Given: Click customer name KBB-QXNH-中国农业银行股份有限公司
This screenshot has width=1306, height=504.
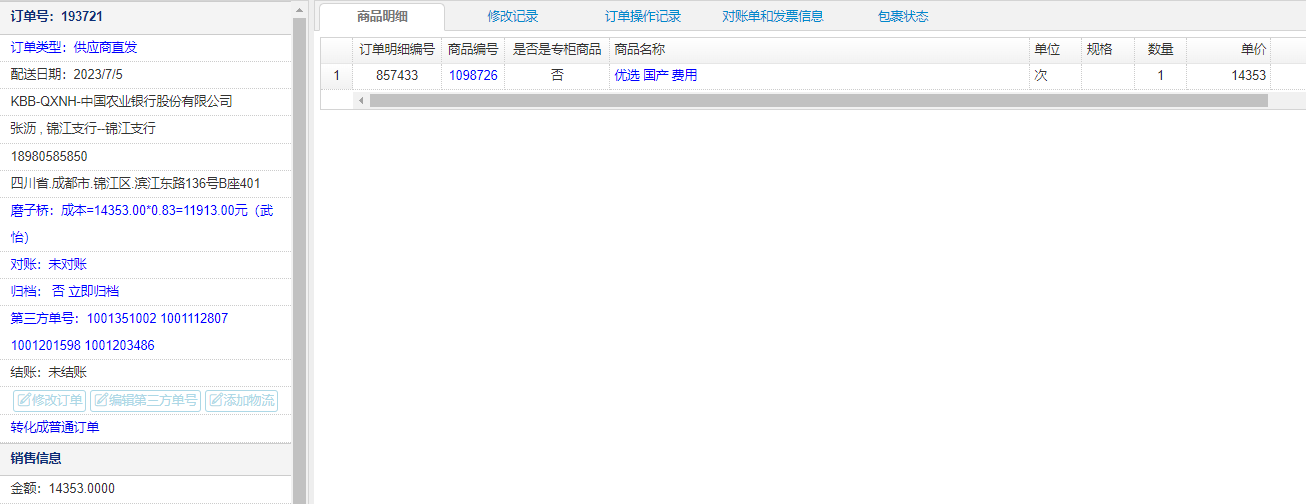Looking at the screenshot, I should click(x=121, y=101).
